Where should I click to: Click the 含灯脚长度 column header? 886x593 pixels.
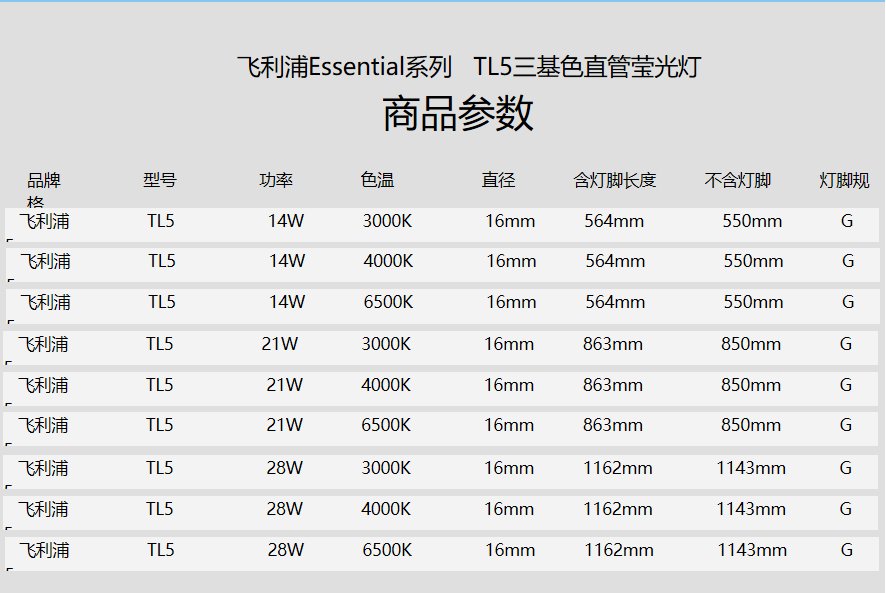pyautogui.click(x=615, y=180)
